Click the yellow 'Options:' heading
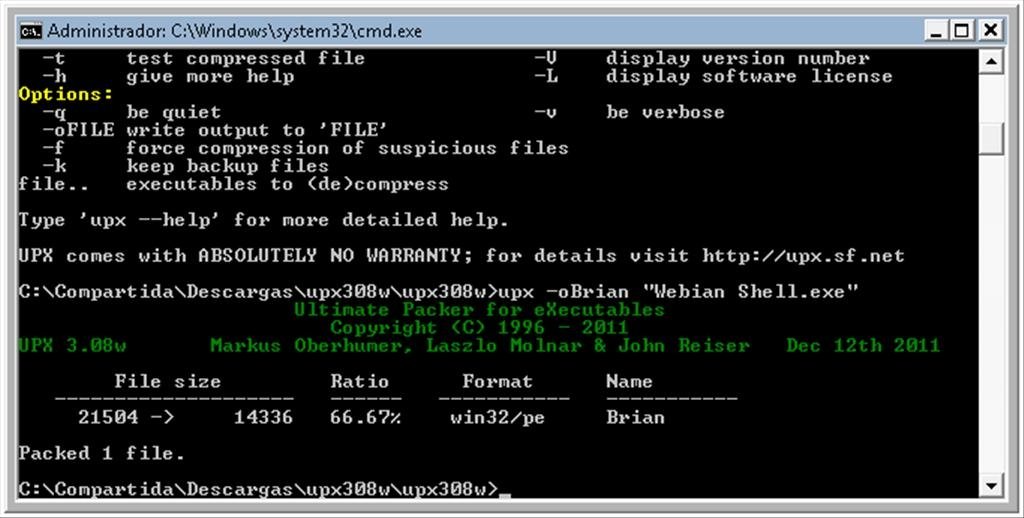Screen dimensions: 1024x518 pos(65,94)
